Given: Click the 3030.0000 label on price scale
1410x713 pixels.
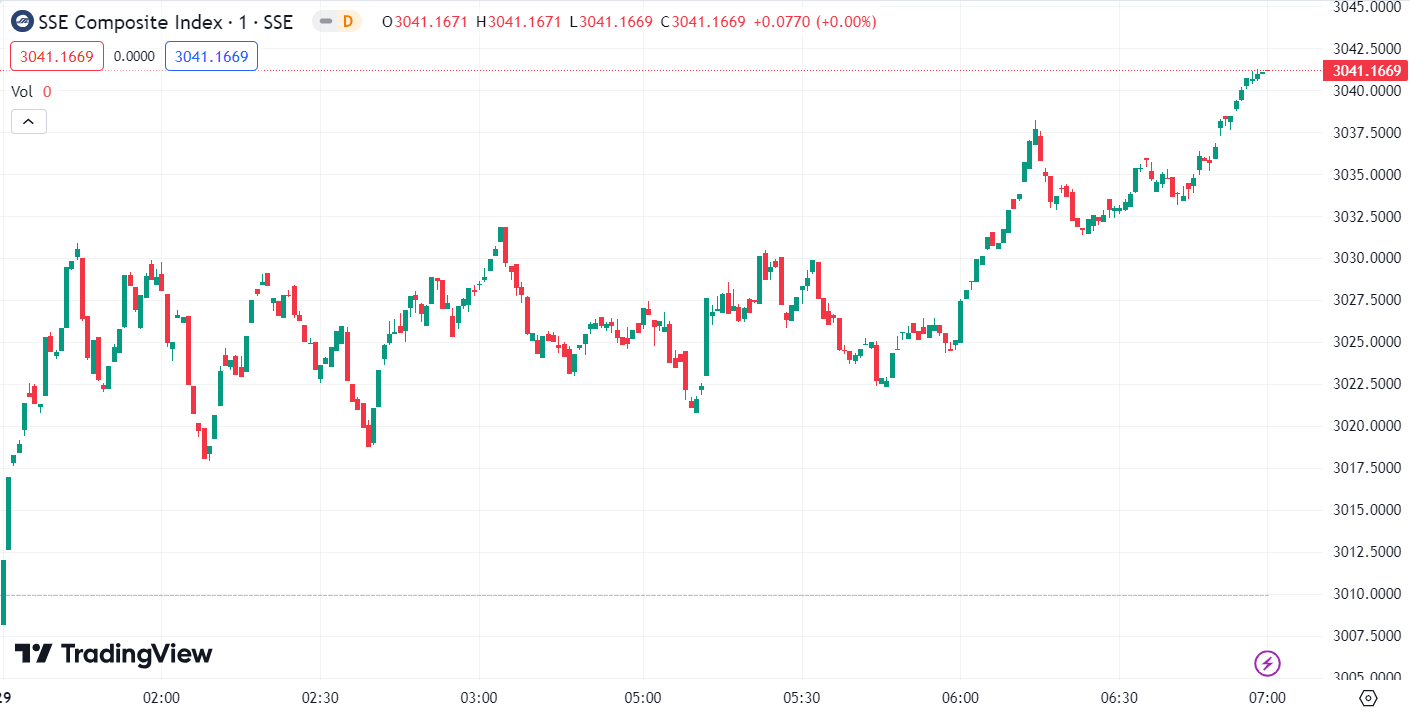Looking at the screenshot, I should [1367, 258].
